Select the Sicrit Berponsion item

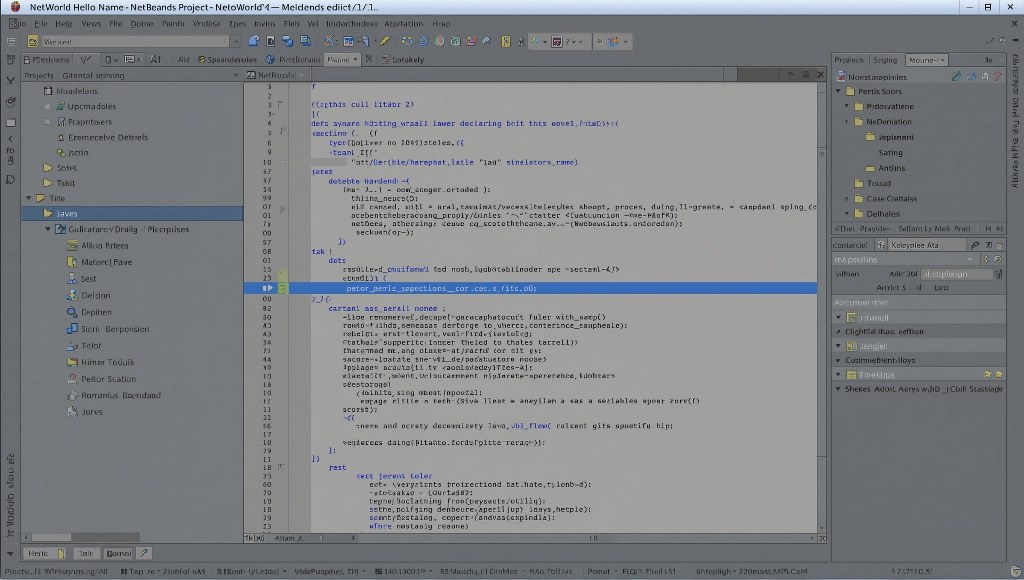(x=108, y=329)
